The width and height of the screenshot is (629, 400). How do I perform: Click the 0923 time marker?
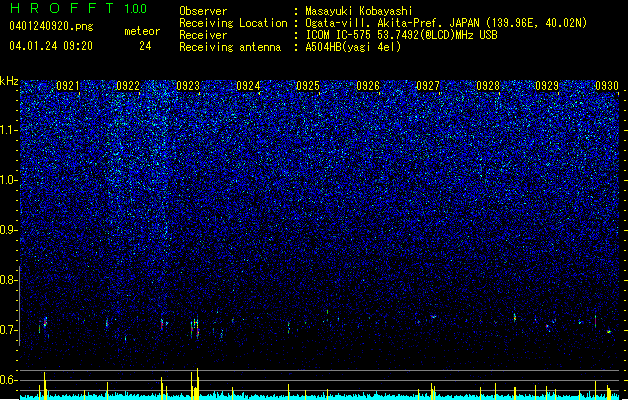[x=188, y=85]
